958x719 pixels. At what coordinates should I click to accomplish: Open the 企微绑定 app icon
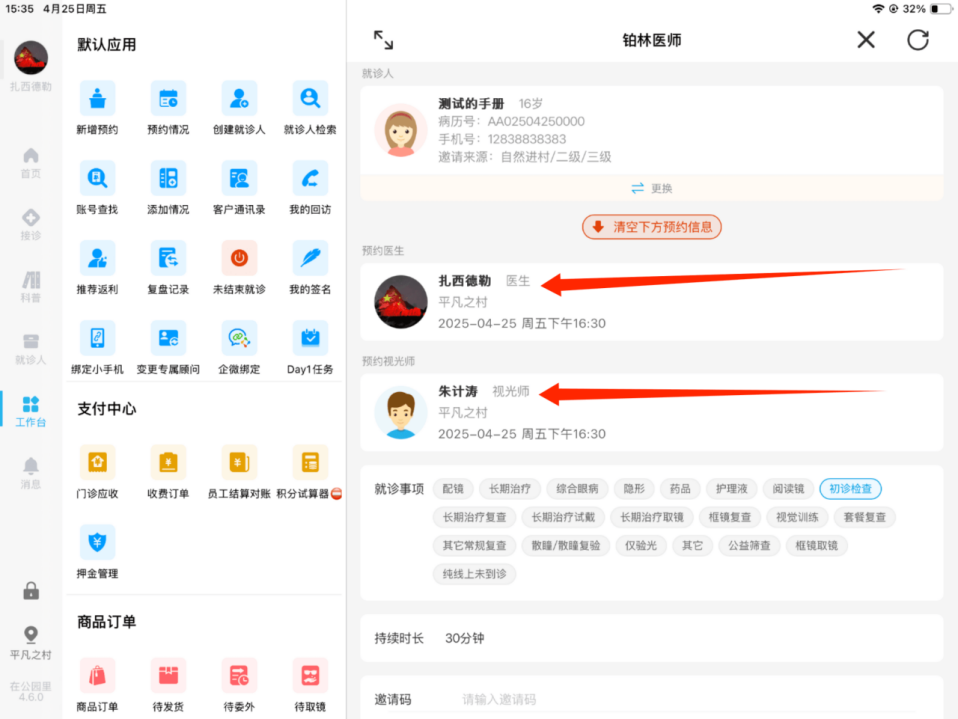tap(239, 338)
